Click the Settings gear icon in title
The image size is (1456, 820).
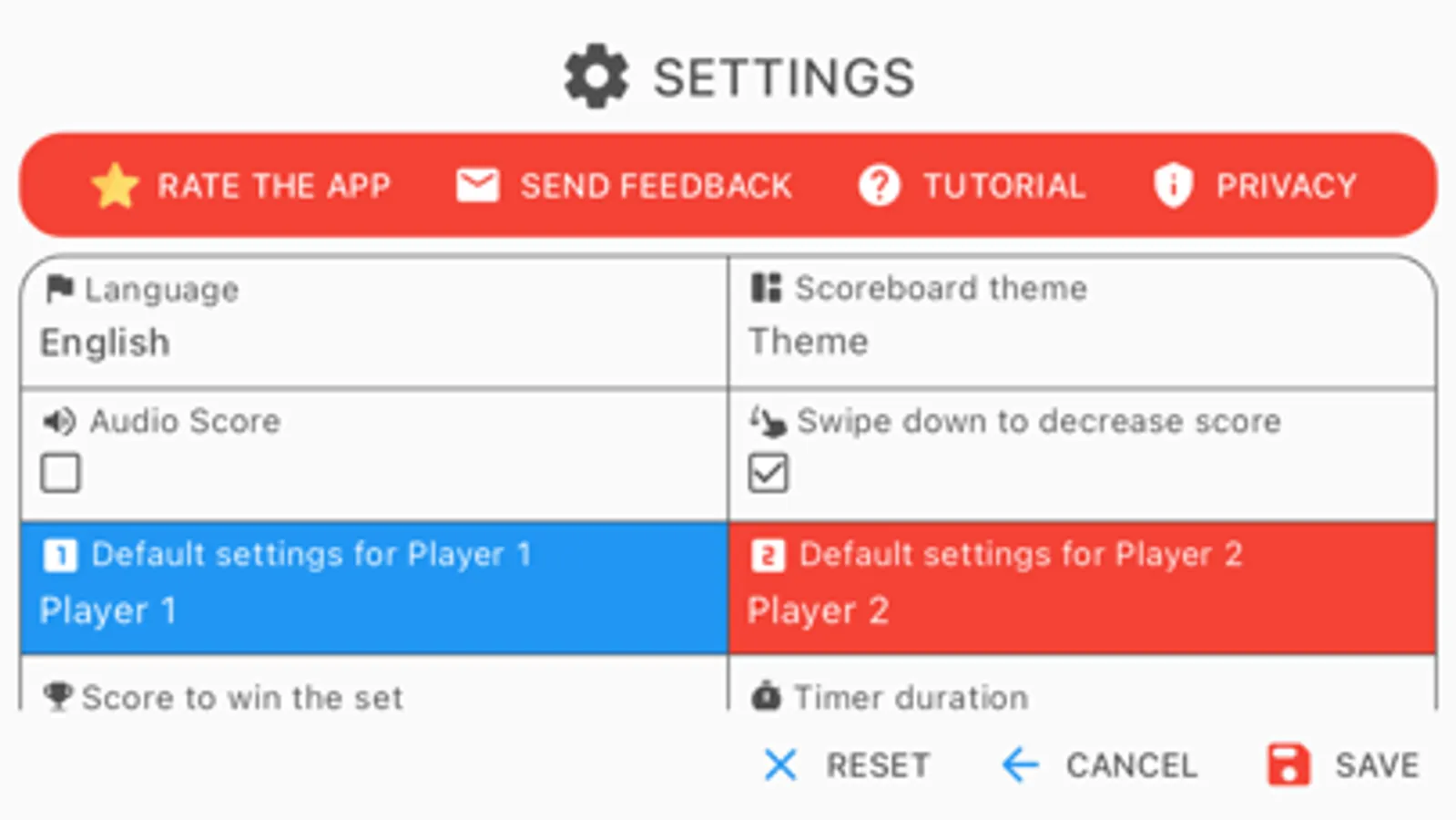tap(596, 77)
